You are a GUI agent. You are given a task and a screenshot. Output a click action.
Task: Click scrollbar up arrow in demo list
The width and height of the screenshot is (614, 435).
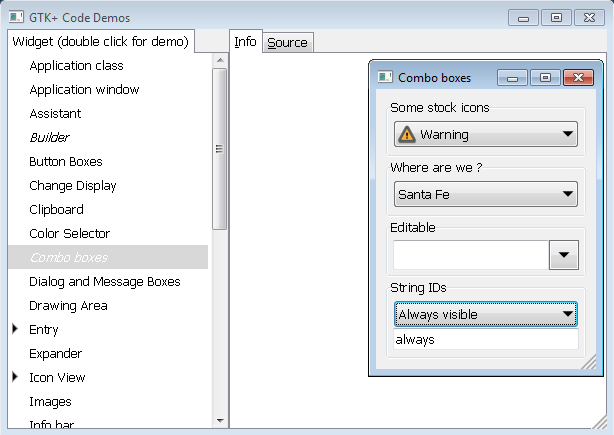pyautogui.click(x=220, y=61)
